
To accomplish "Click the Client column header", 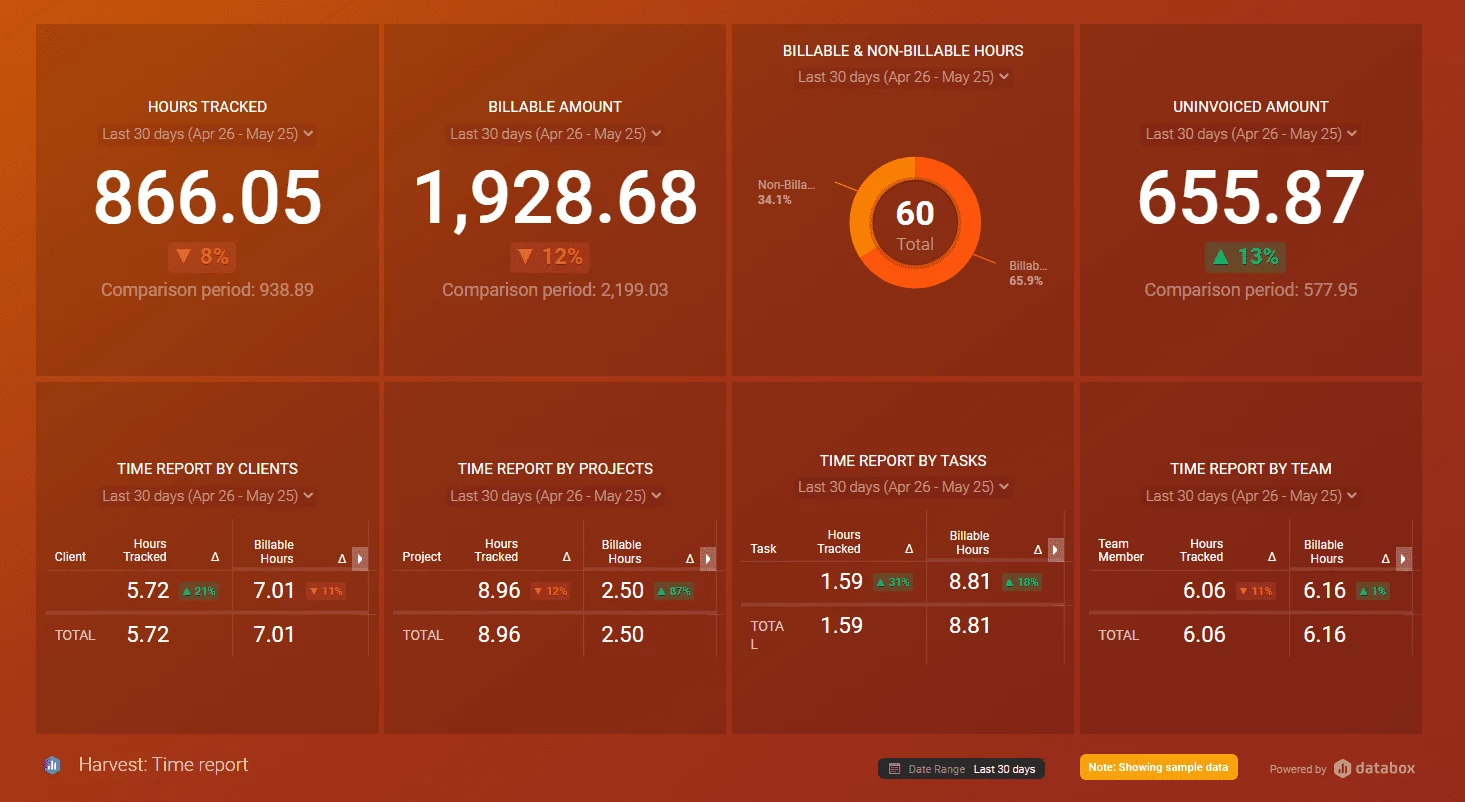I will click(x=70, y=557).
